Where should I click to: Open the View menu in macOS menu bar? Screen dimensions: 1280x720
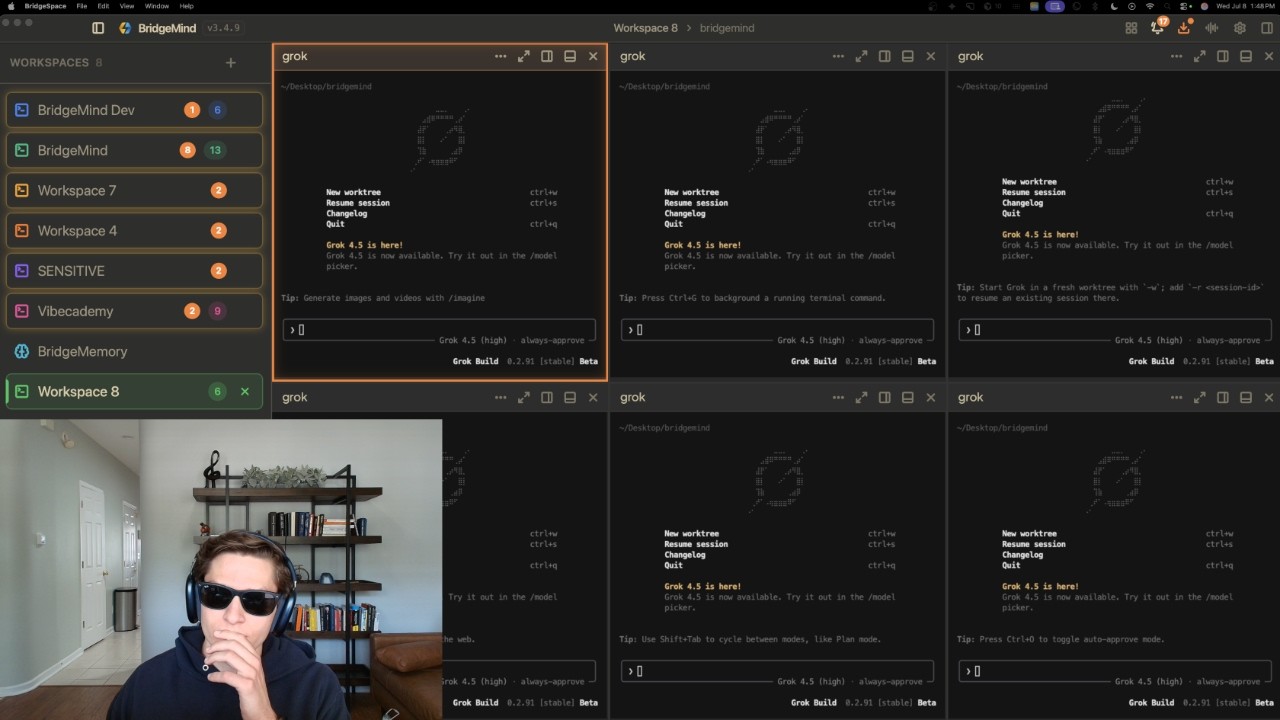click(126, 6)
